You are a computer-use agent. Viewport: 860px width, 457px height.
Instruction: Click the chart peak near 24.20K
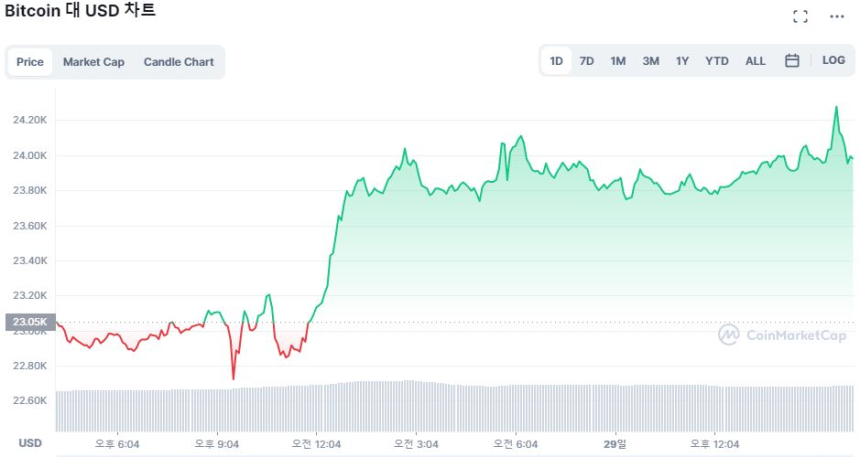[x=835, y=107]
